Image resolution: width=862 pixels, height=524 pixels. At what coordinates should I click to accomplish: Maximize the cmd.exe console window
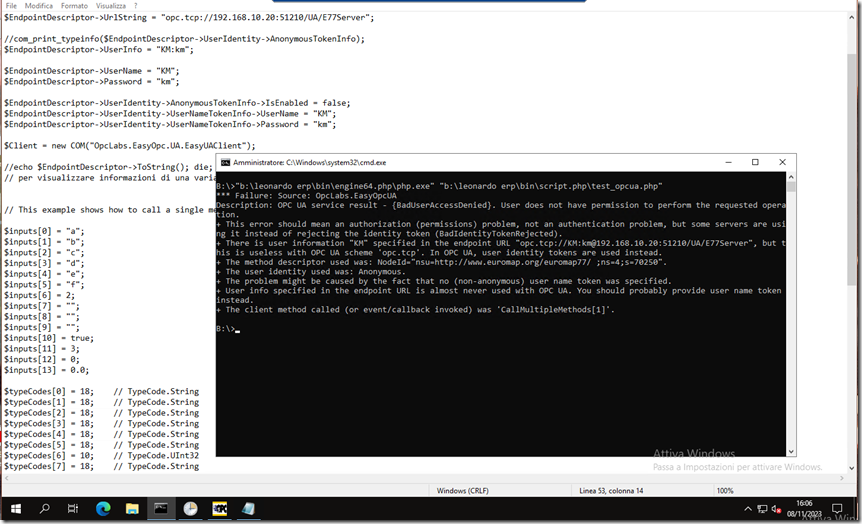755,162
